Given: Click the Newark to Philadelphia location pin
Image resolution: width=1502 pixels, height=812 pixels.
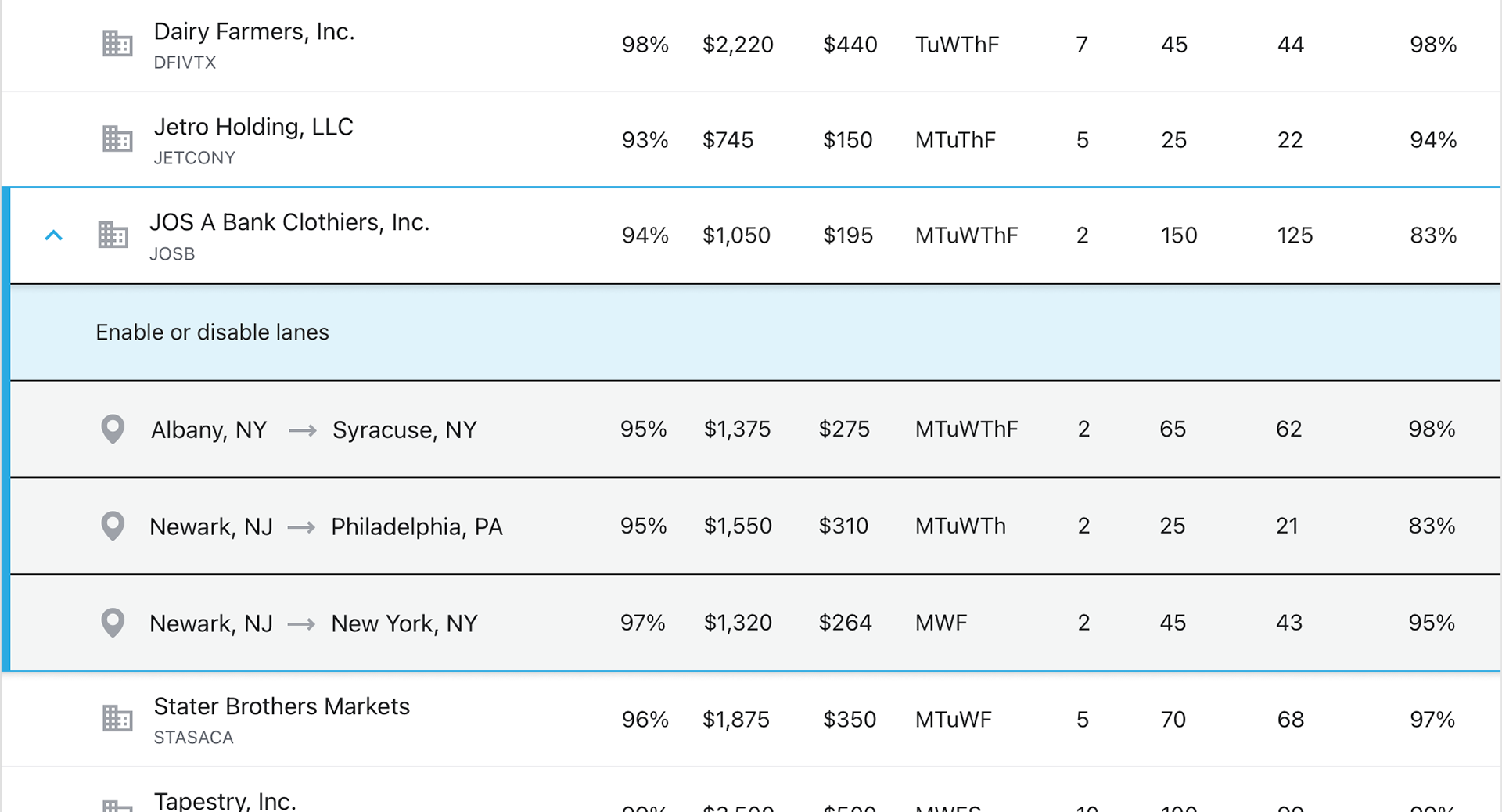Looking at the screenshot, I should (113, 526).
